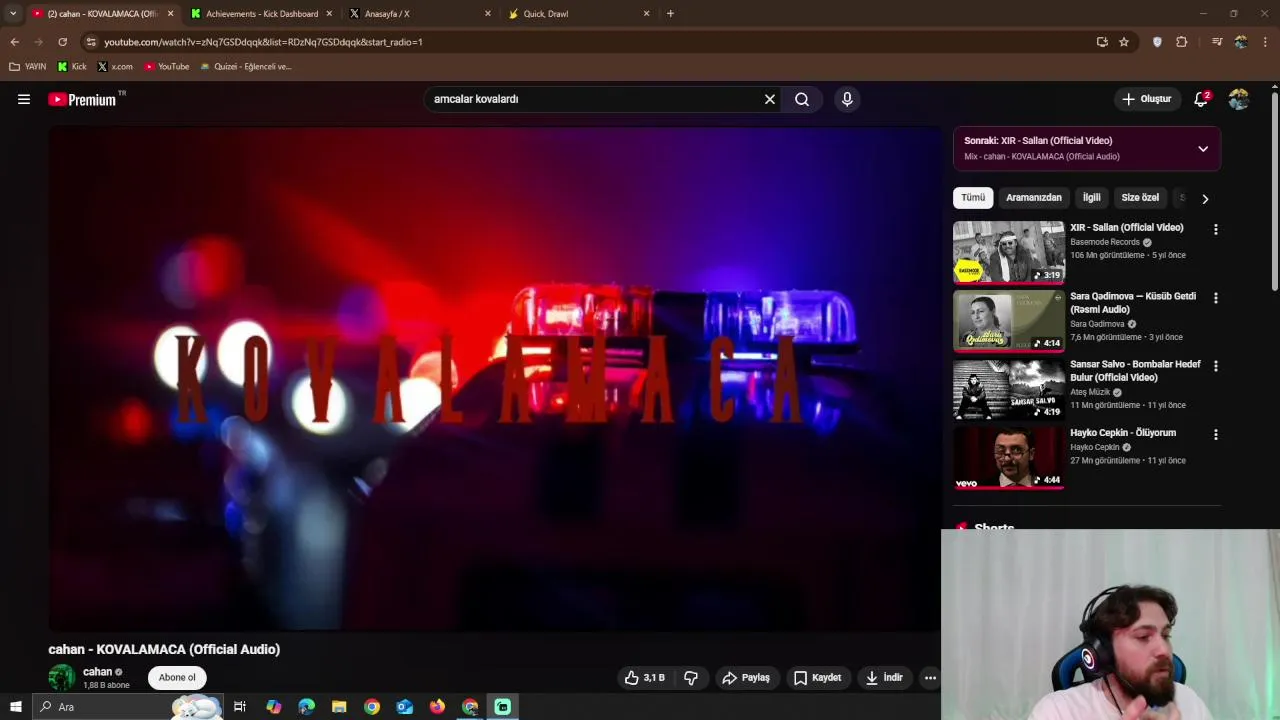
Task: Open Basemode Records channel name
Action: pyautogui.click(x=1105, y=242)
